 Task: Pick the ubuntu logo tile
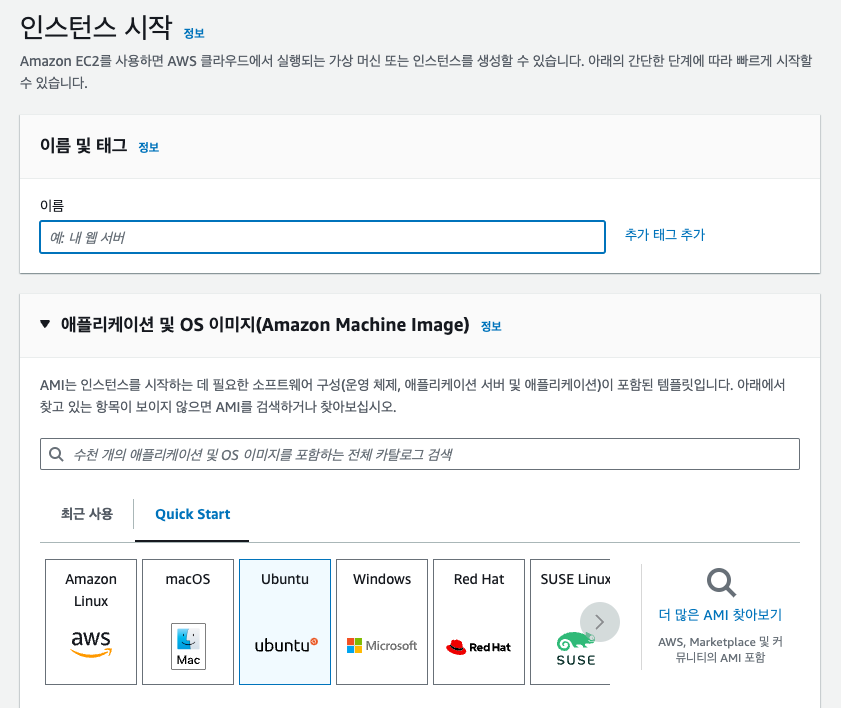[285, 622]
